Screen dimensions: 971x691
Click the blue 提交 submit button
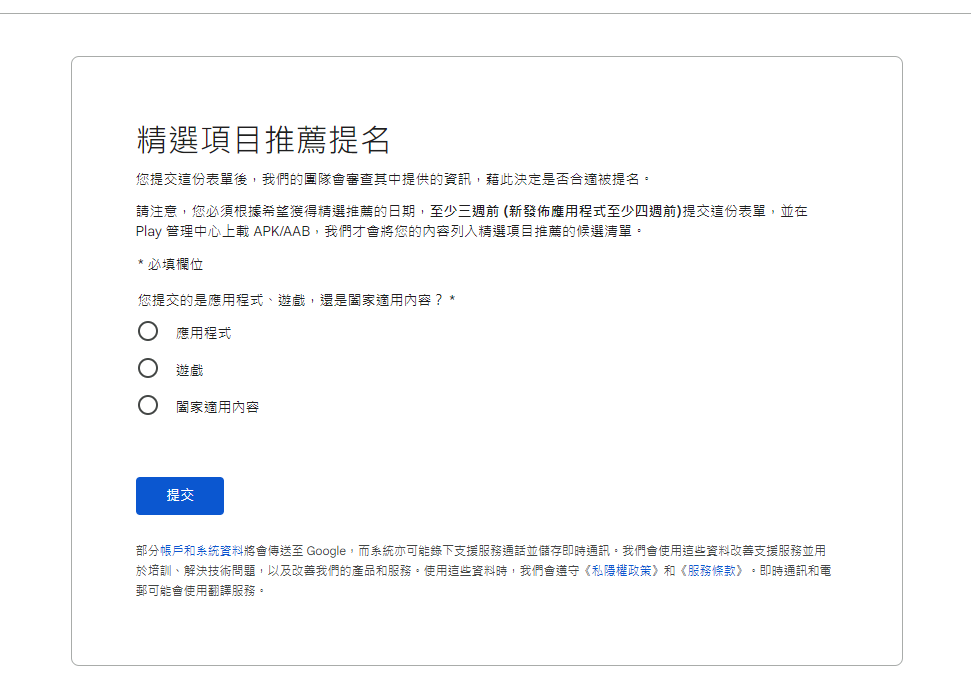click(x=180, y=496)
